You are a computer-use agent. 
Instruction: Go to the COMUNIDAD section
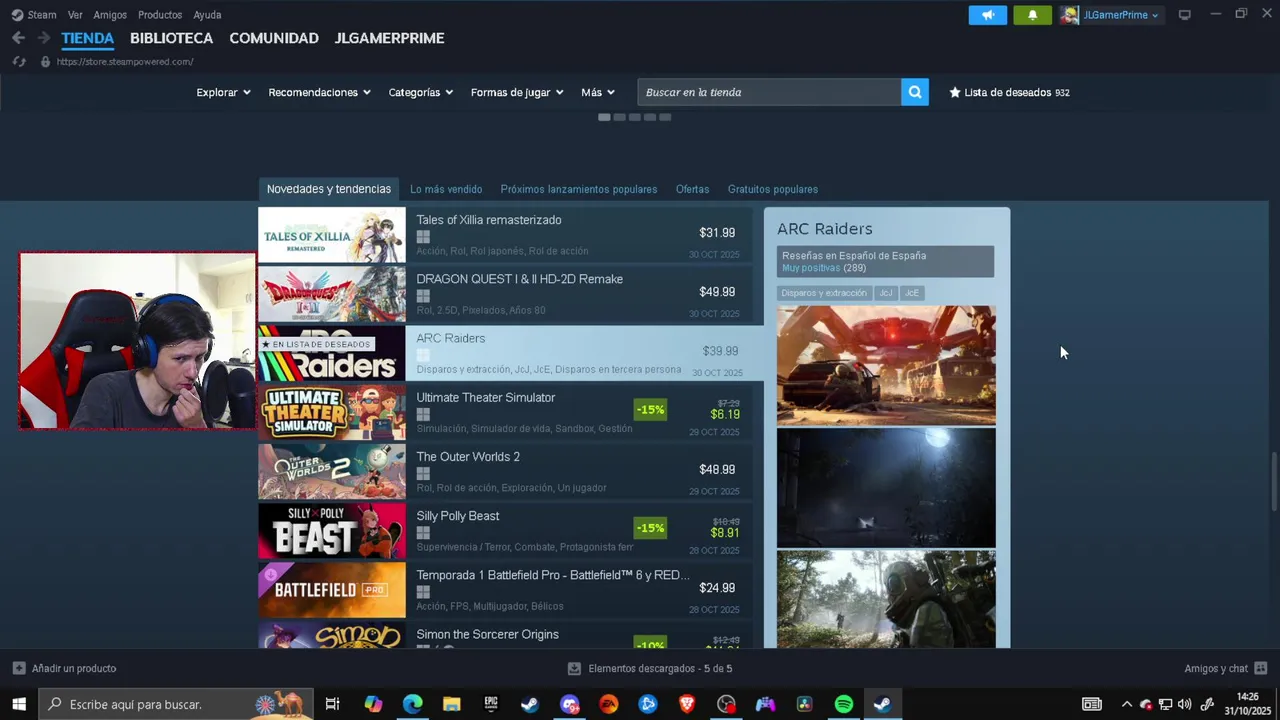tap(274, 38)
